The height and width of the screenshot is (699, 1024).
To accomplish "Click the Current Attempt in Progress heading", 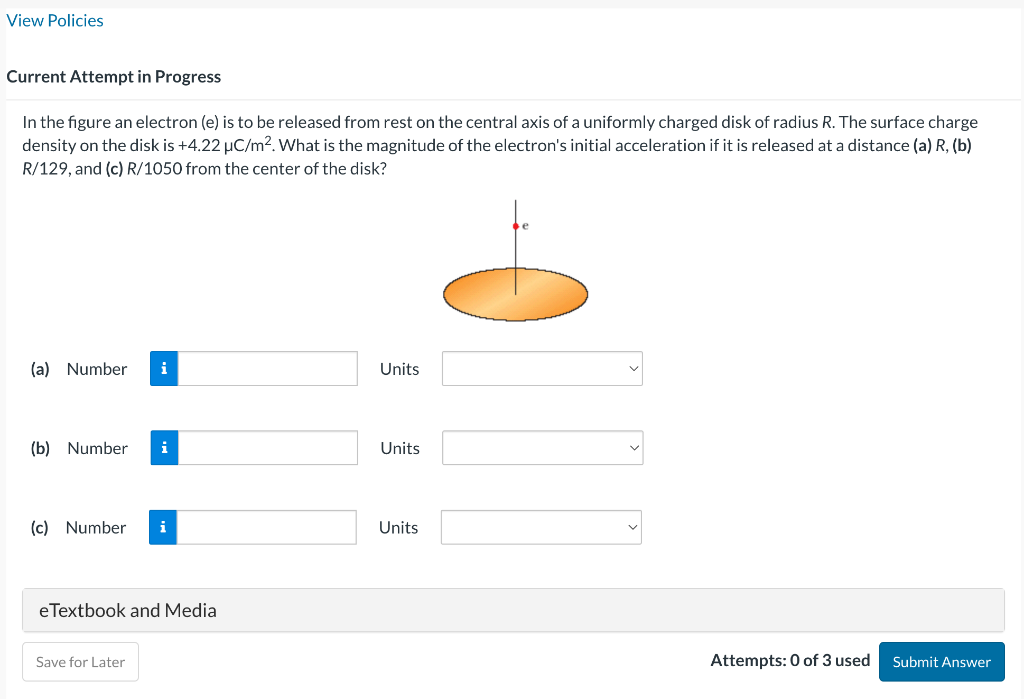I will (113, 76).
